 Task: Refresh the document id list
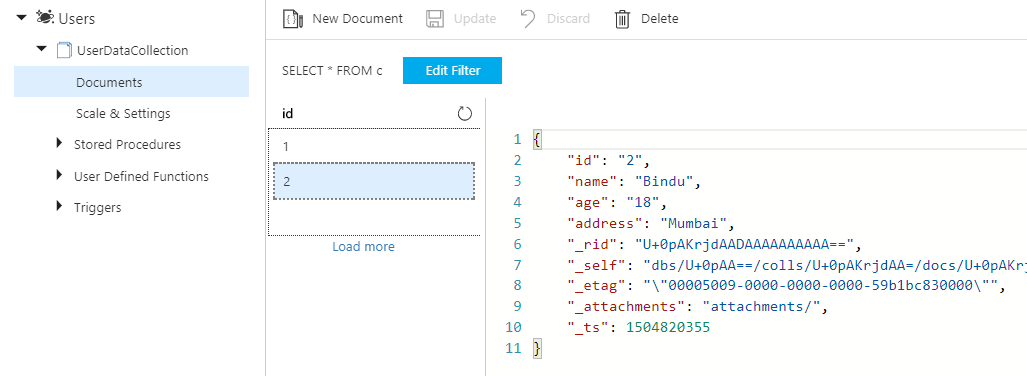[x=464, y=113]
